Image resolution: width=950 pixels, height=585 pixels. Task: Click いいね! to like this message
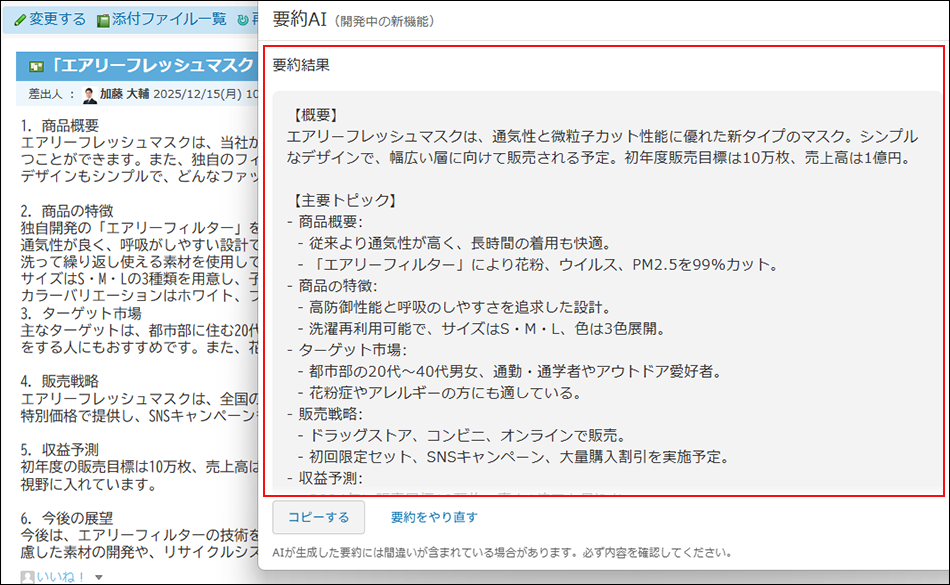[x=60, y=577]
